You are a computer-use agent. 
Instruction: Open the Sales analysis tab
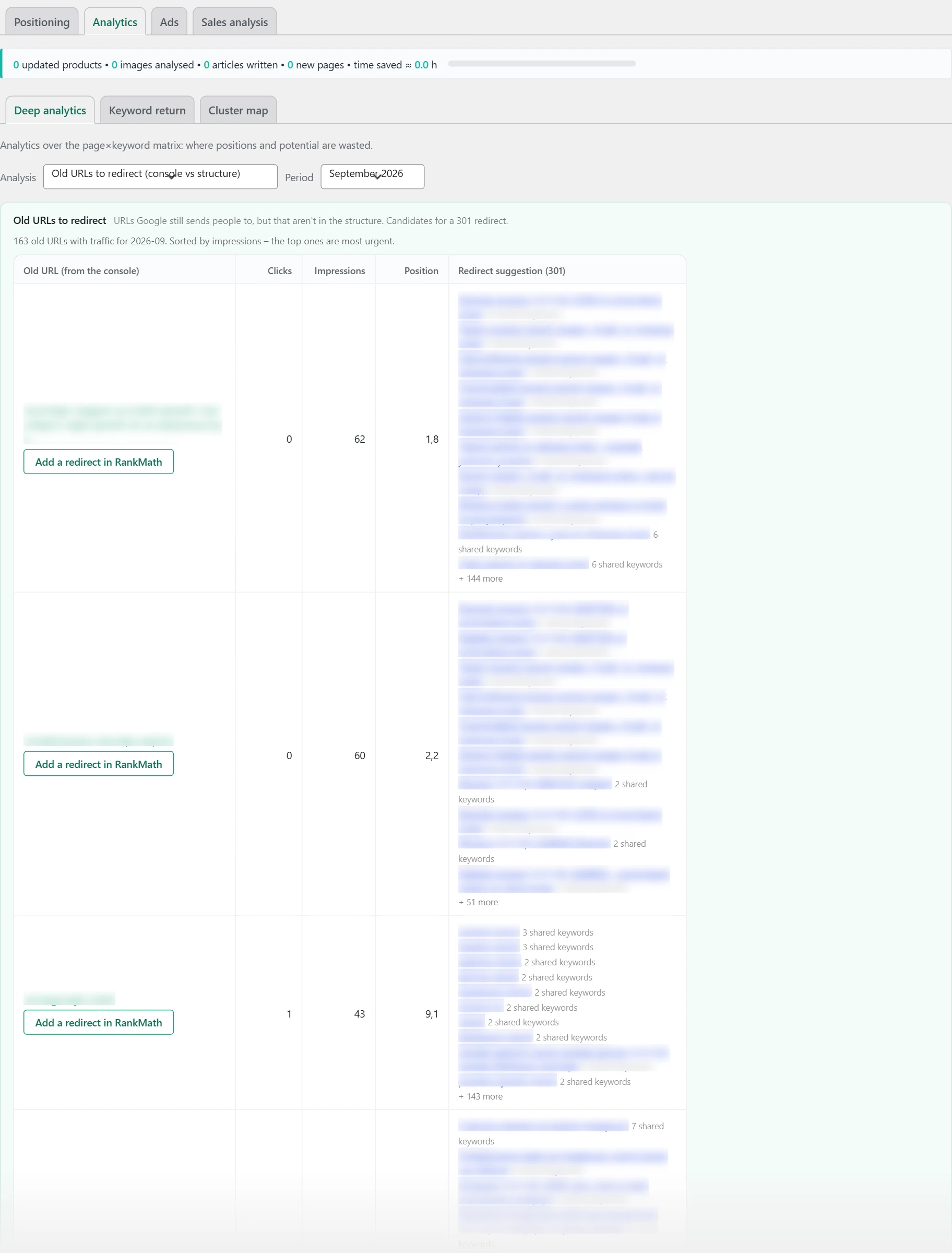(x=234, y=21)
